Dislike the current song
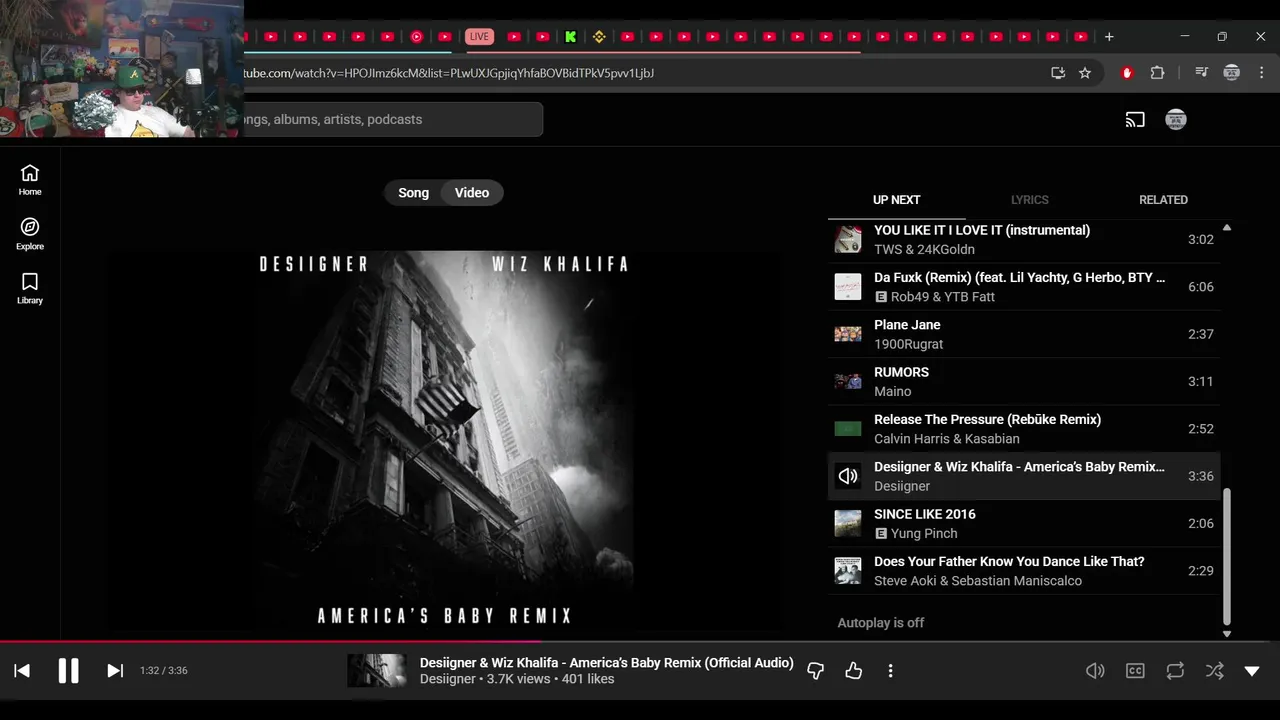Screen dimensions: 1280x720 pos(815,671)
